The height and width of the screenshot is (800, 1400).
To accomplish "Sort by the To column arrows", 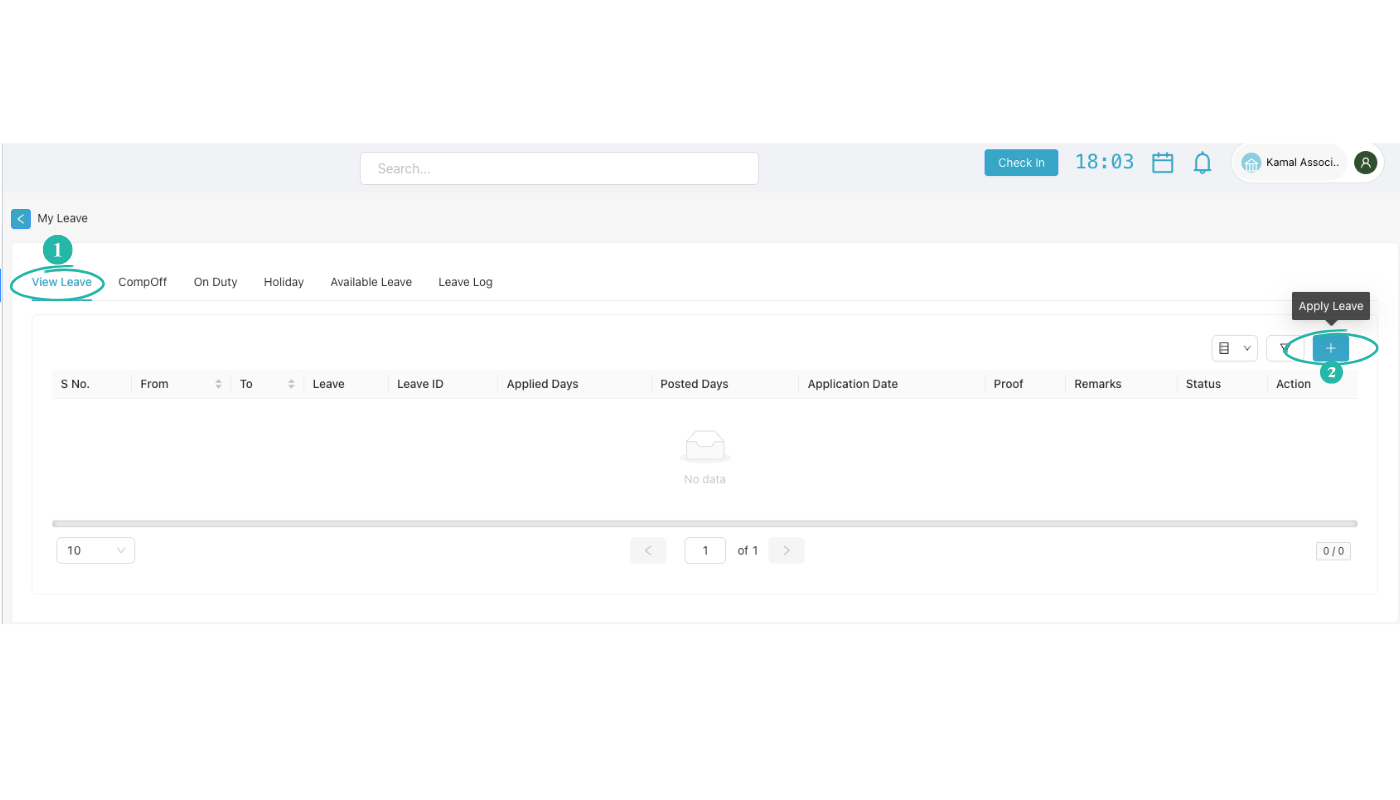I will 291,384.
